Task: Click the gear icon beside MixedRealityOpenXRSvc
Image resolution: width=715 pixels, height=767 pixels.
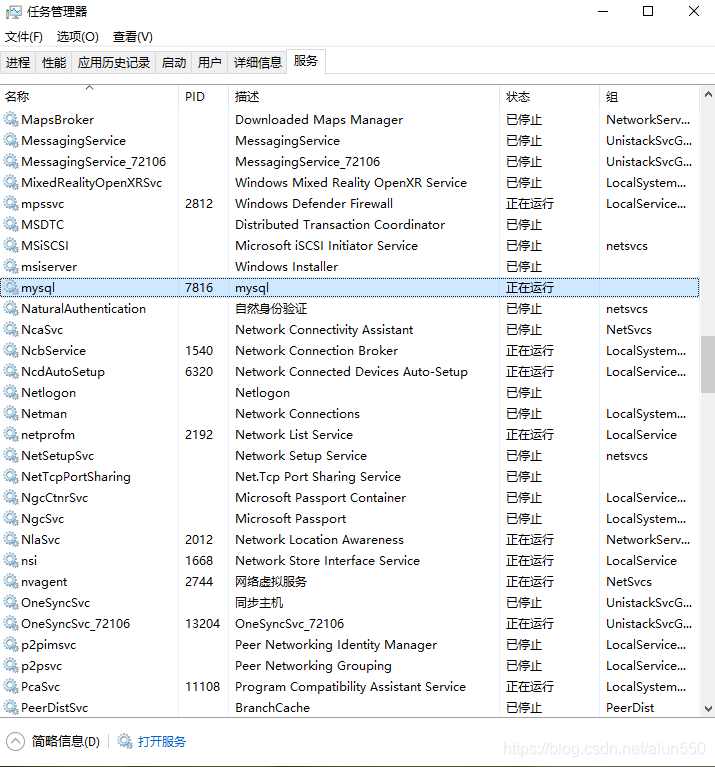Action: [x=11, y=182]
